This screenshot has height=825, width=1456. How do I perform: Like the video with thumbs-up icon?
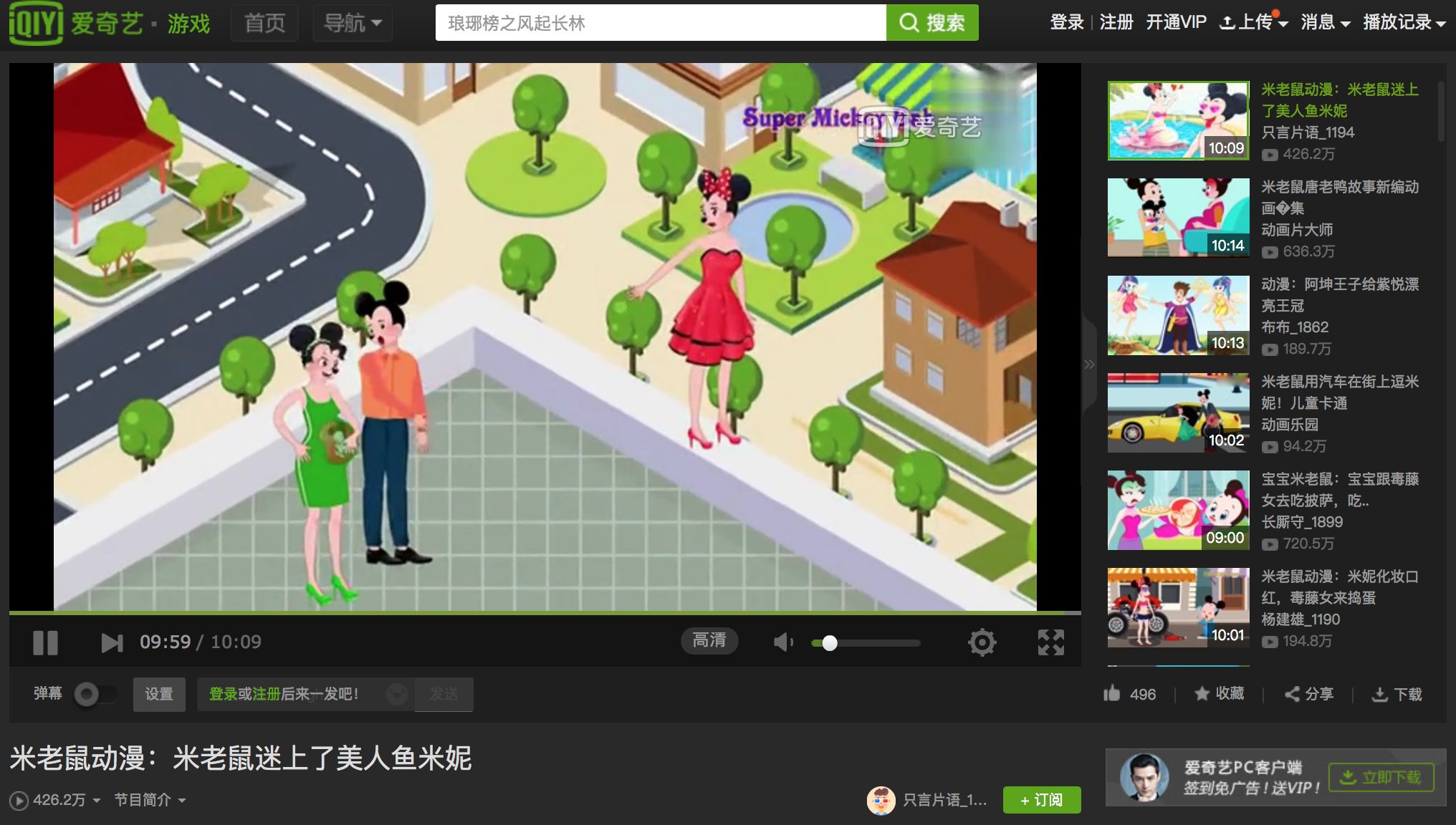[1112, 693]
